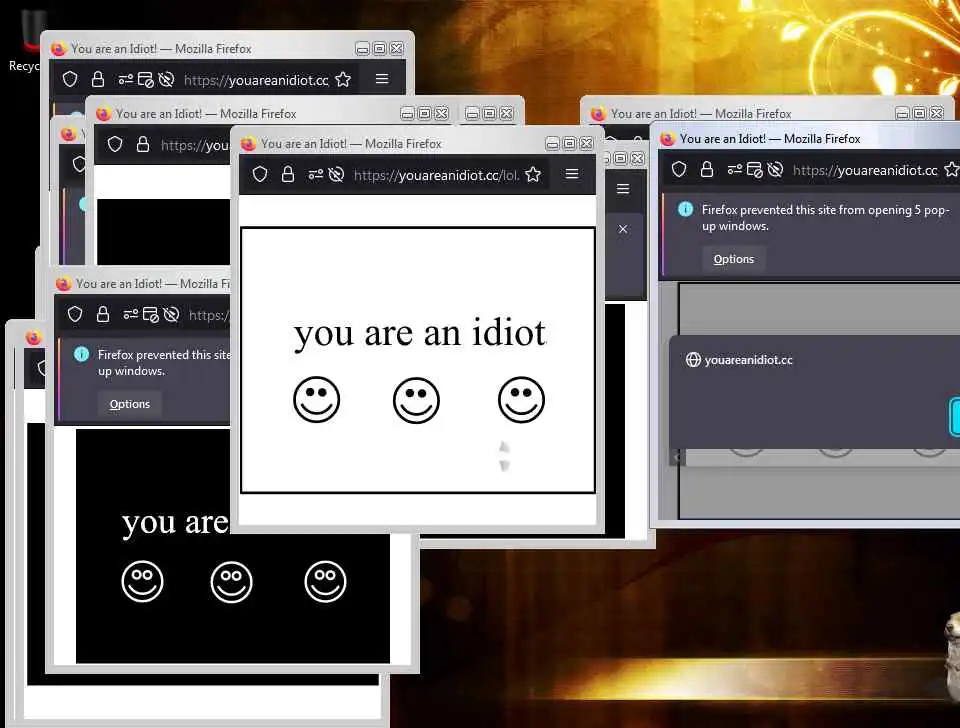Click the autoplay-blocked icon in the top-left Firefox window
The height and width of the screenshot is (728, 960).
point(167,80)
